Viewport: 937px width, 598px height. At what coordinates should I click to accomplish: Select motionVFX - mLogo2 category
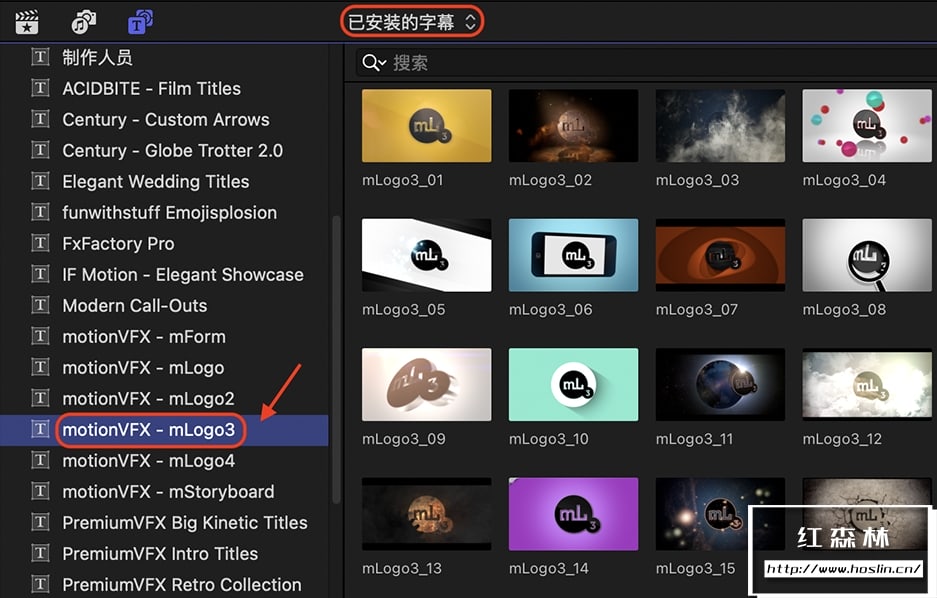pos(164,399)
